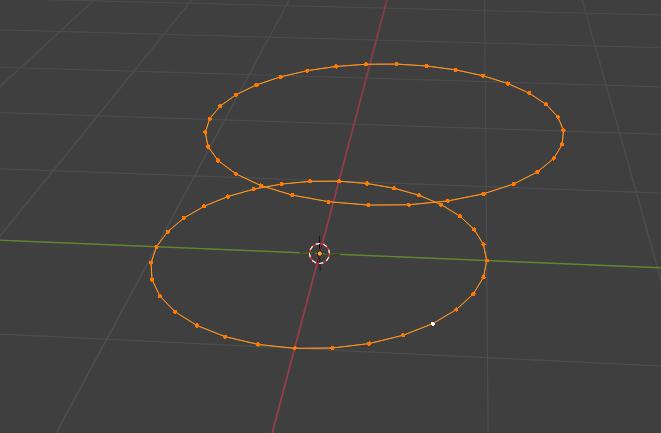Click the 3D cursor at the origin
The height and width of the screenshot is (433, 661).
tap(320, 253)
